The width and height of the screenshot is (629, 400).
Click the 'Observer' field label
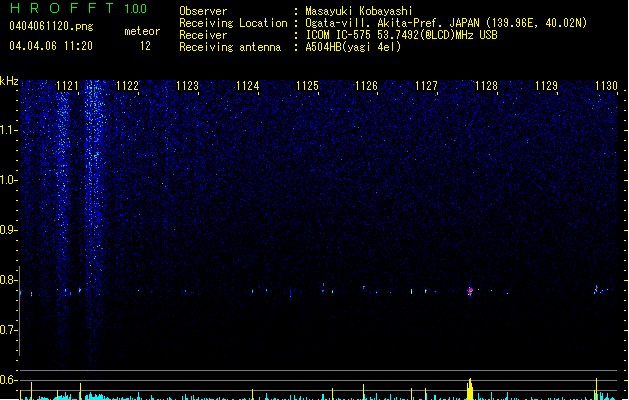click(203, 11)
